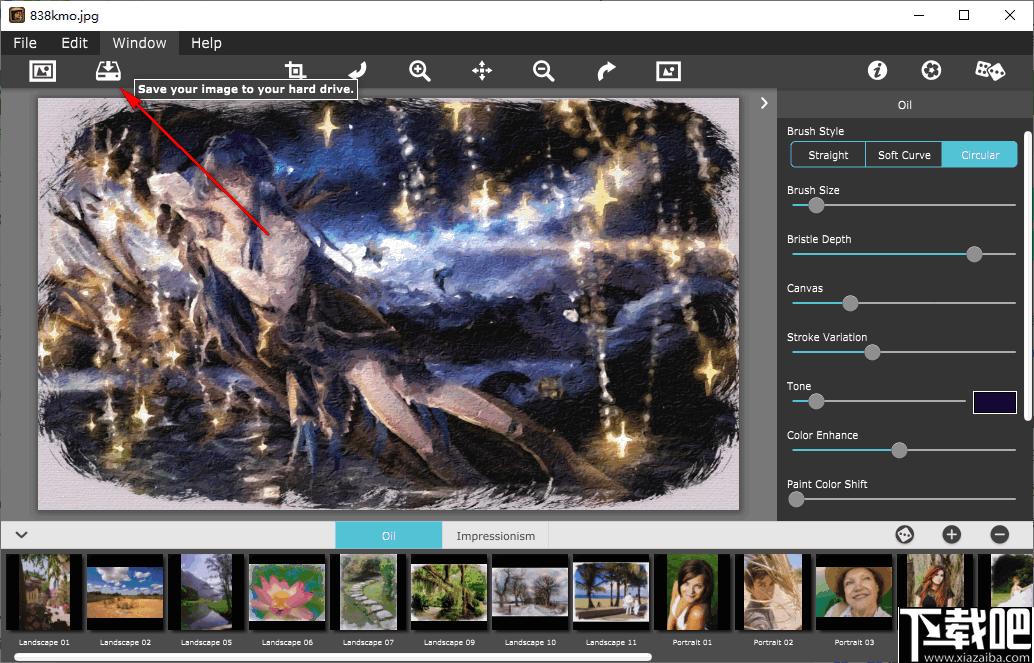1034x663 pixels.
Task: Click the zoom in magnifier icon
Action: 419,71
